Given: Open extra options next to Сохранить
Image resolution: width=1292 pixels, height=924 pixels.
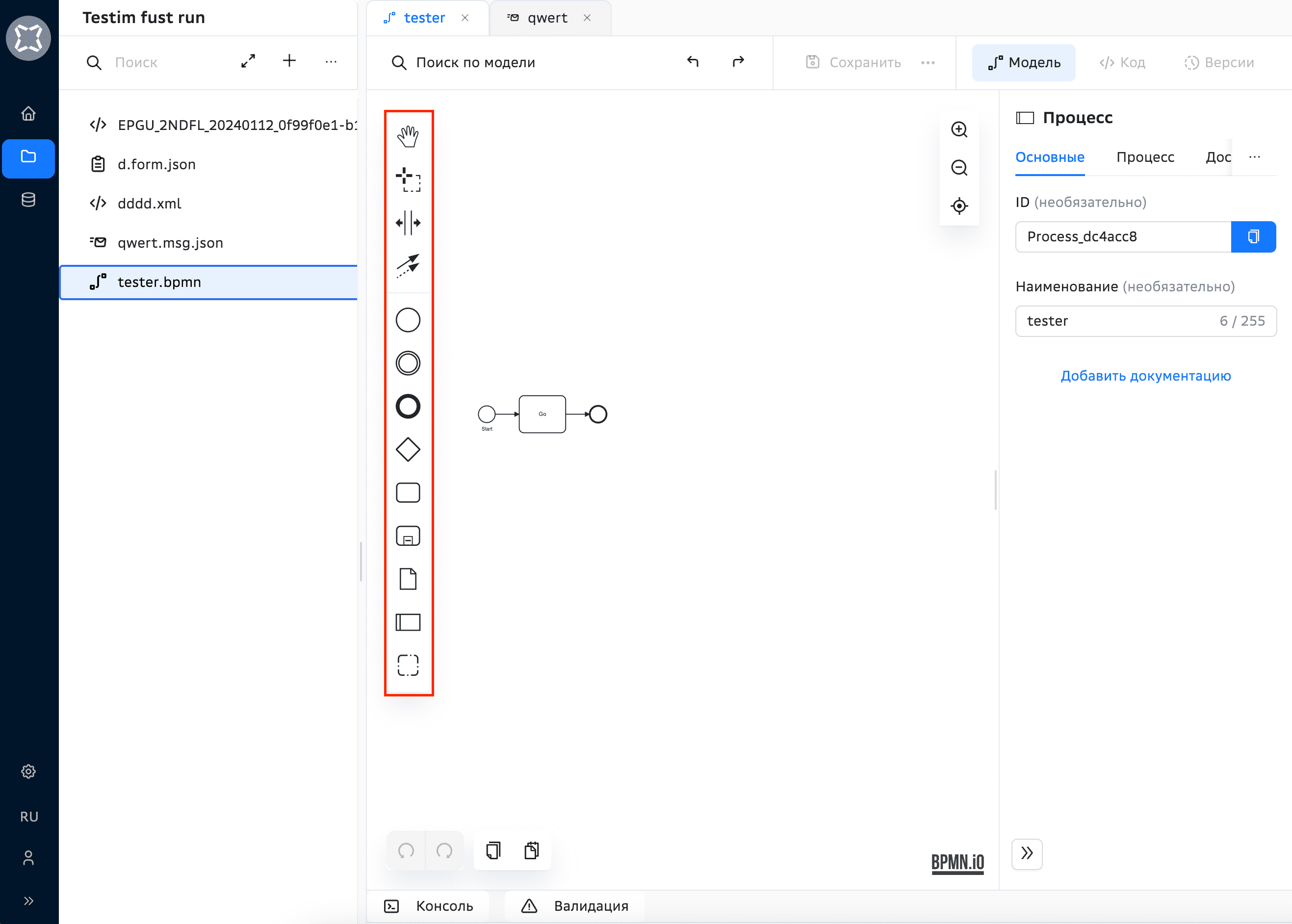Looking at the screenshot, I should click(x=928, y=63).
